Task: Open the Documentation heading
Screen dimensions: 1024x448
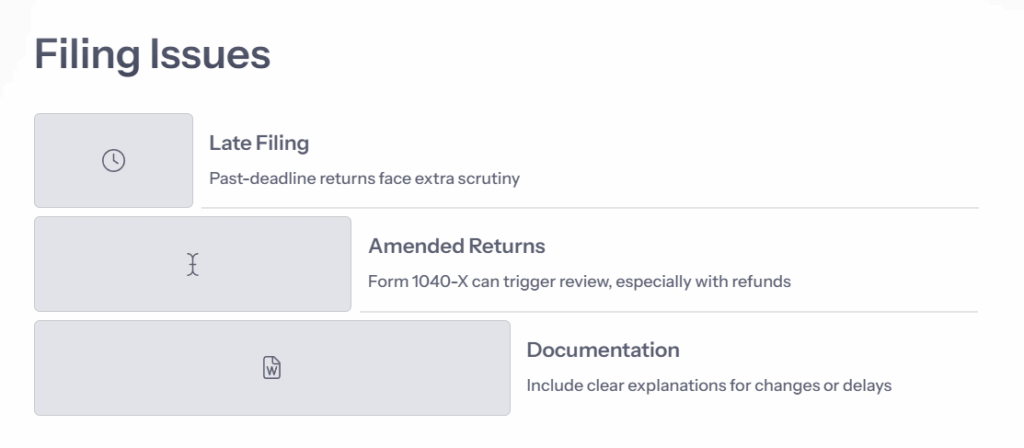Action: tap(603, 350)
